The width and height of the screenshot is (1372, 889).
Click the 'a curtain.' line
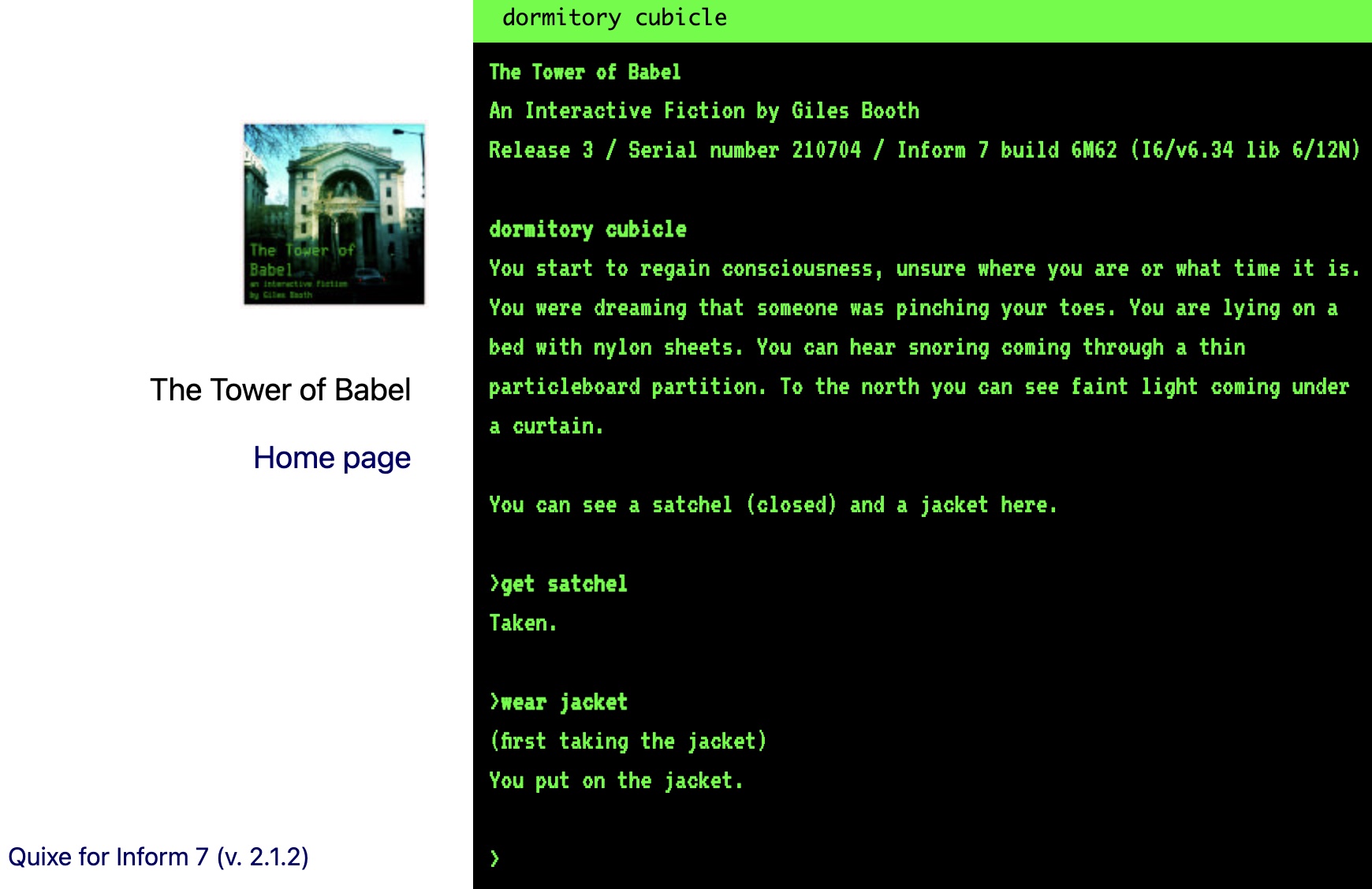coord(546,426)
